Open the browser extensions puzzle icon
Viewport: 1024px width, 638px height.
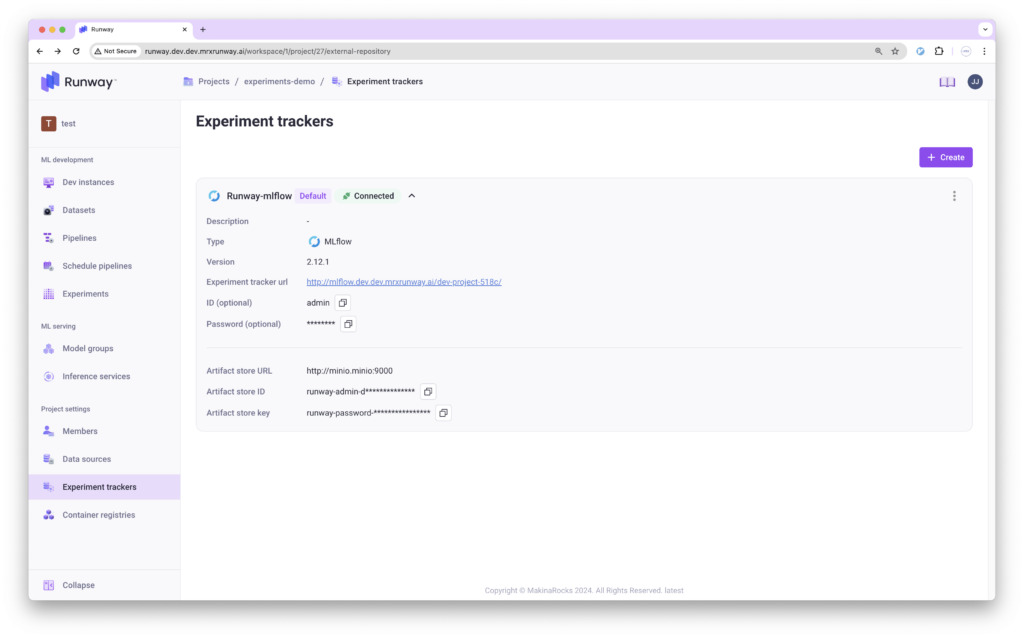[x=939, y=51]
